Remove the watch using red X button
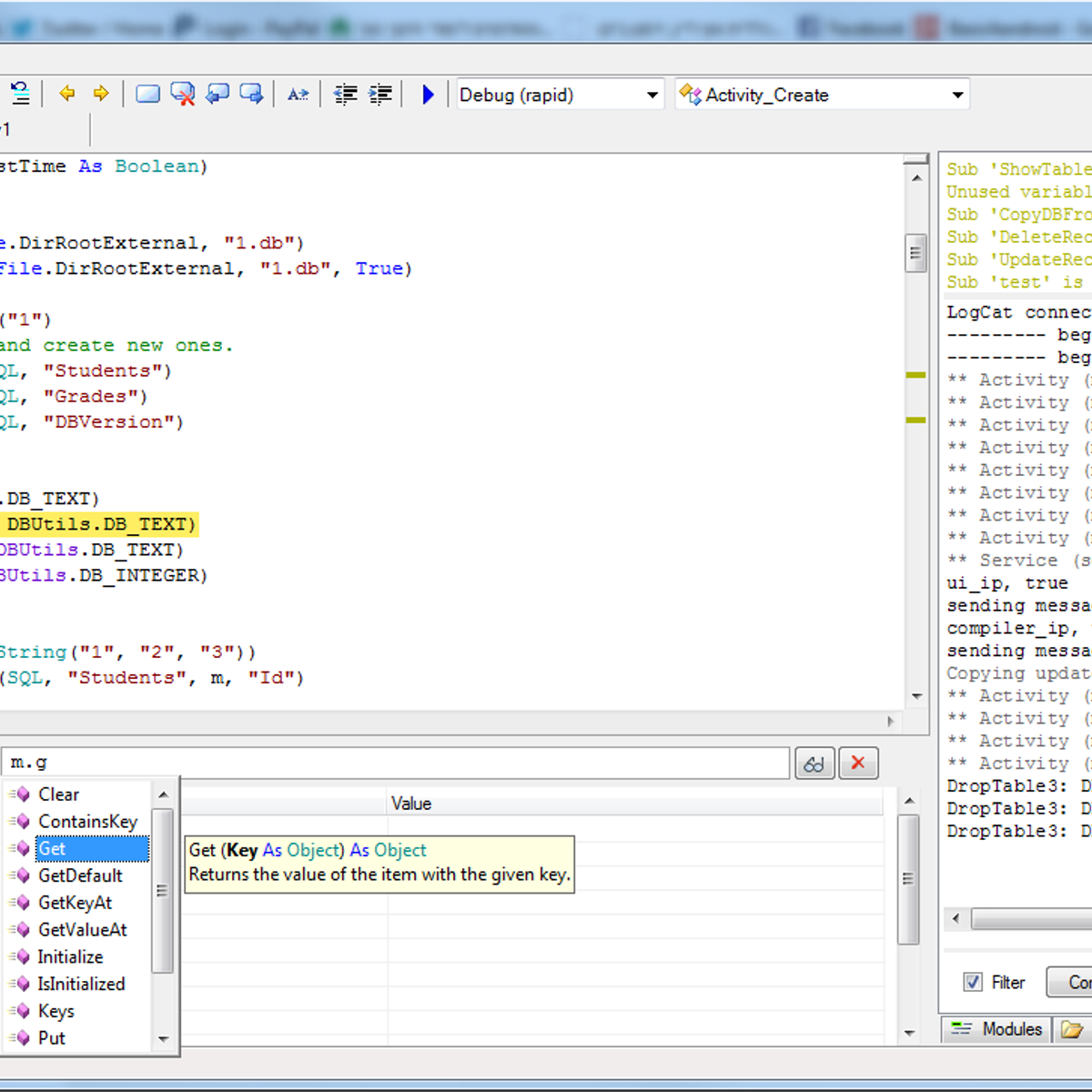The width and height of the screenshot is (1092, 1092). click(x=857, y=763)
